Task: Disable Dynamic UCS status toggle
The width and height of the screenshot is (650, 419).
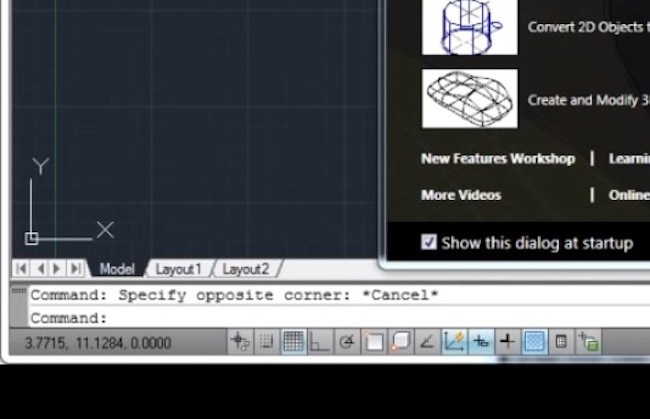Action: pos(454,342)
